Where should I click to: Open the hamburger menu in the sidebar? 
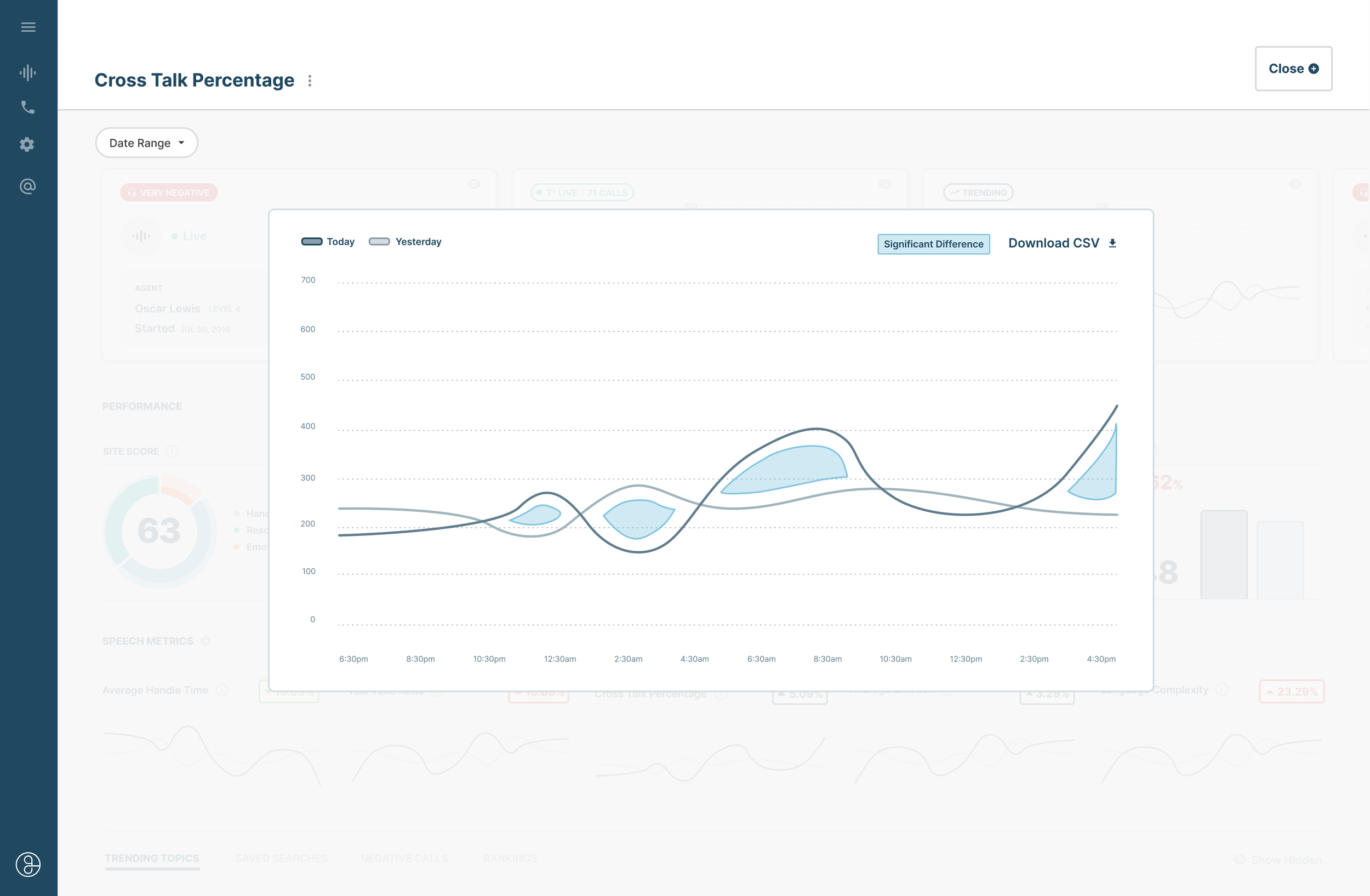[x=27, y=26]
